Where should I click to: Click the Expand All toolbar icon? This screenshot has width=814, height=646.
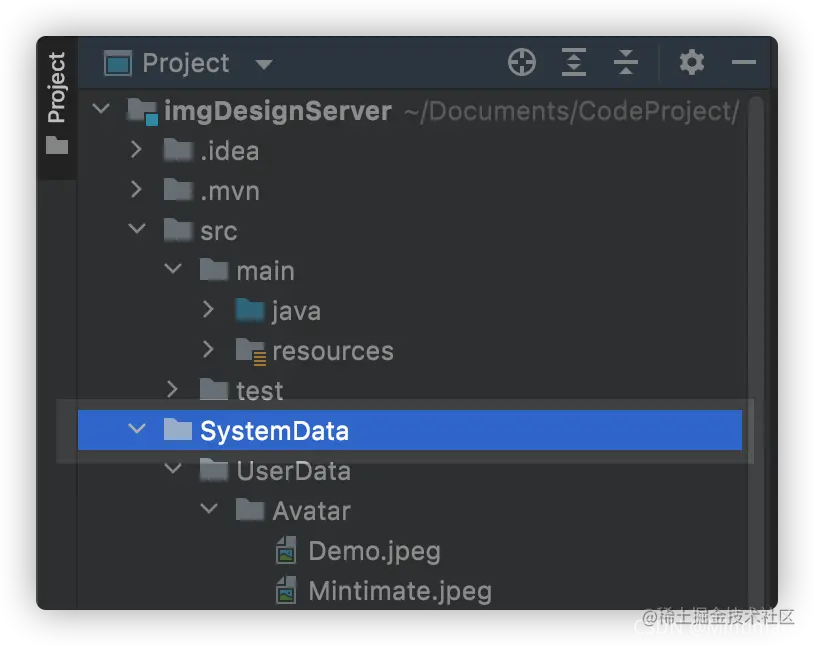(574, 63)
